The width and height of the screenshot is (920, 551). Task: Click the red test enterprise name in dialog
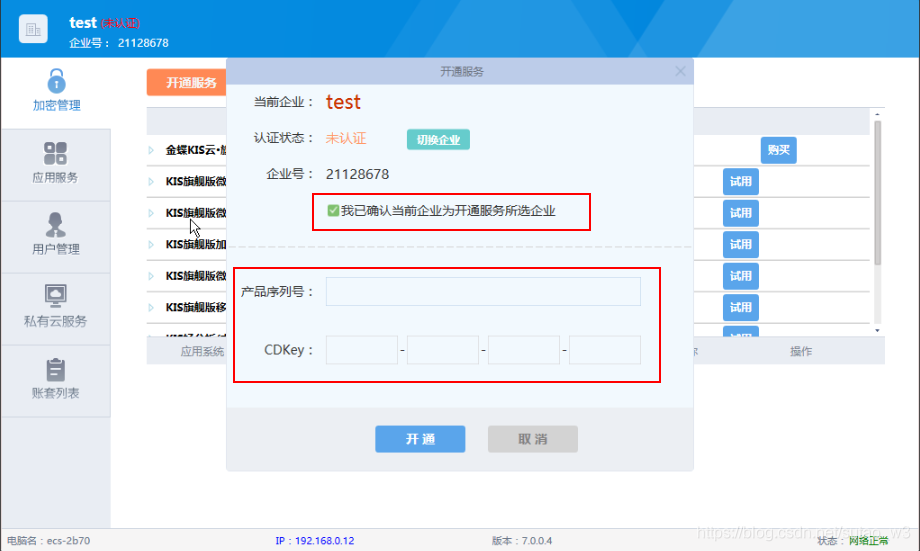(343, 102)
